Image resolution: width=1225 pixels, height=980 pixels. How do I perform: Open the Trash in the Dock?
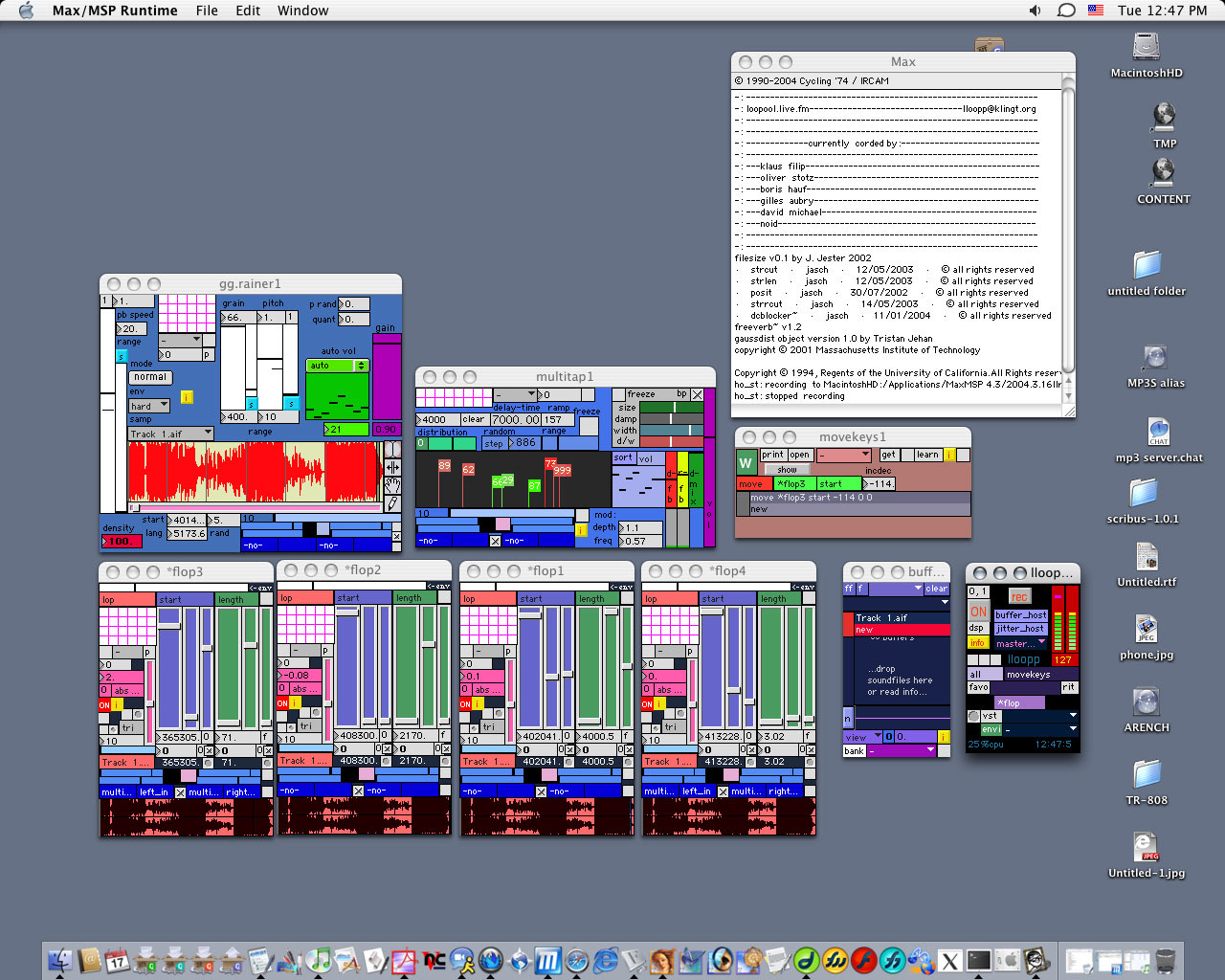coord(1166,959)
